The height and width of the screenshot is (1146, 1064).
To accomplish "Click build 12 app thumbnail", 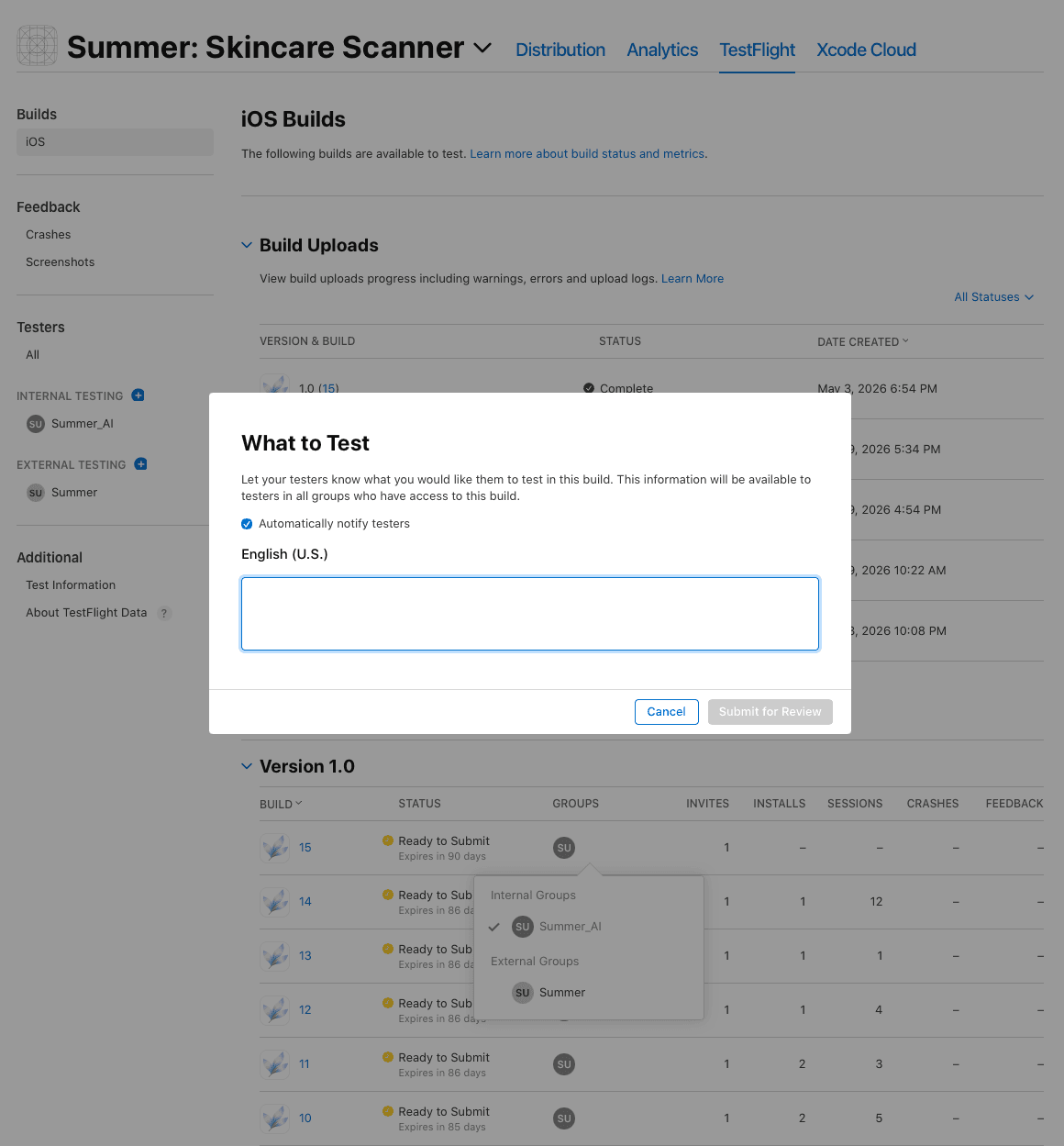I will click(275, 1010).
